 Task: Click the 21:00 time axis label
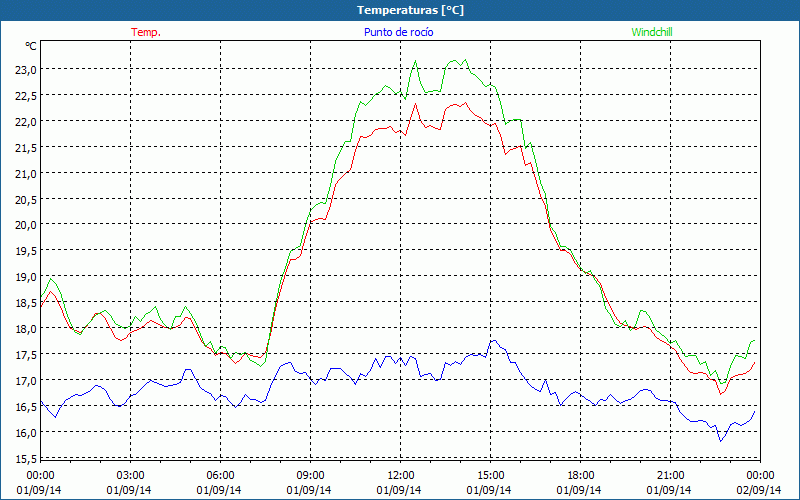pos(670,476)
